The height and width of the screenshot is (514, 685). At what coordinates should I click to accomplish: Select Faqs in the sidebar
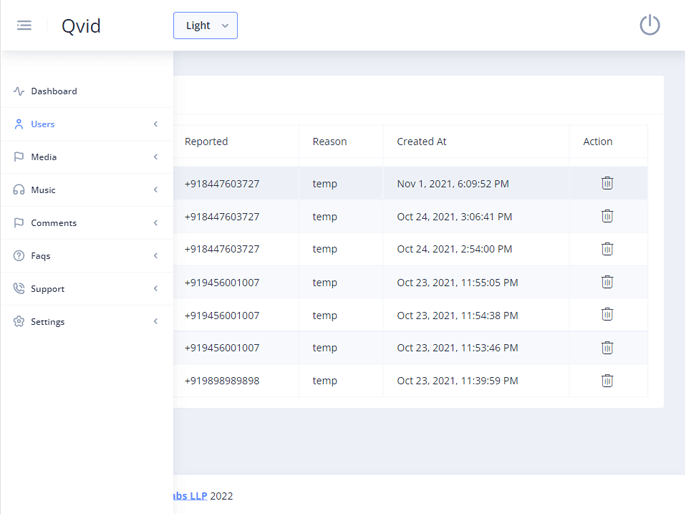[40, 256]
